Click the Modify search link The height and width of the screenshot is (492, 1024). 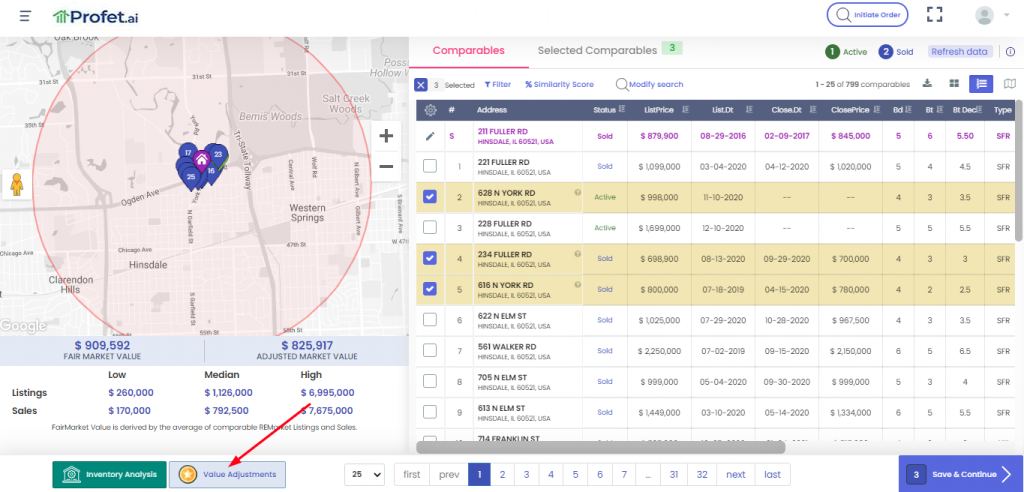(650, 84)
